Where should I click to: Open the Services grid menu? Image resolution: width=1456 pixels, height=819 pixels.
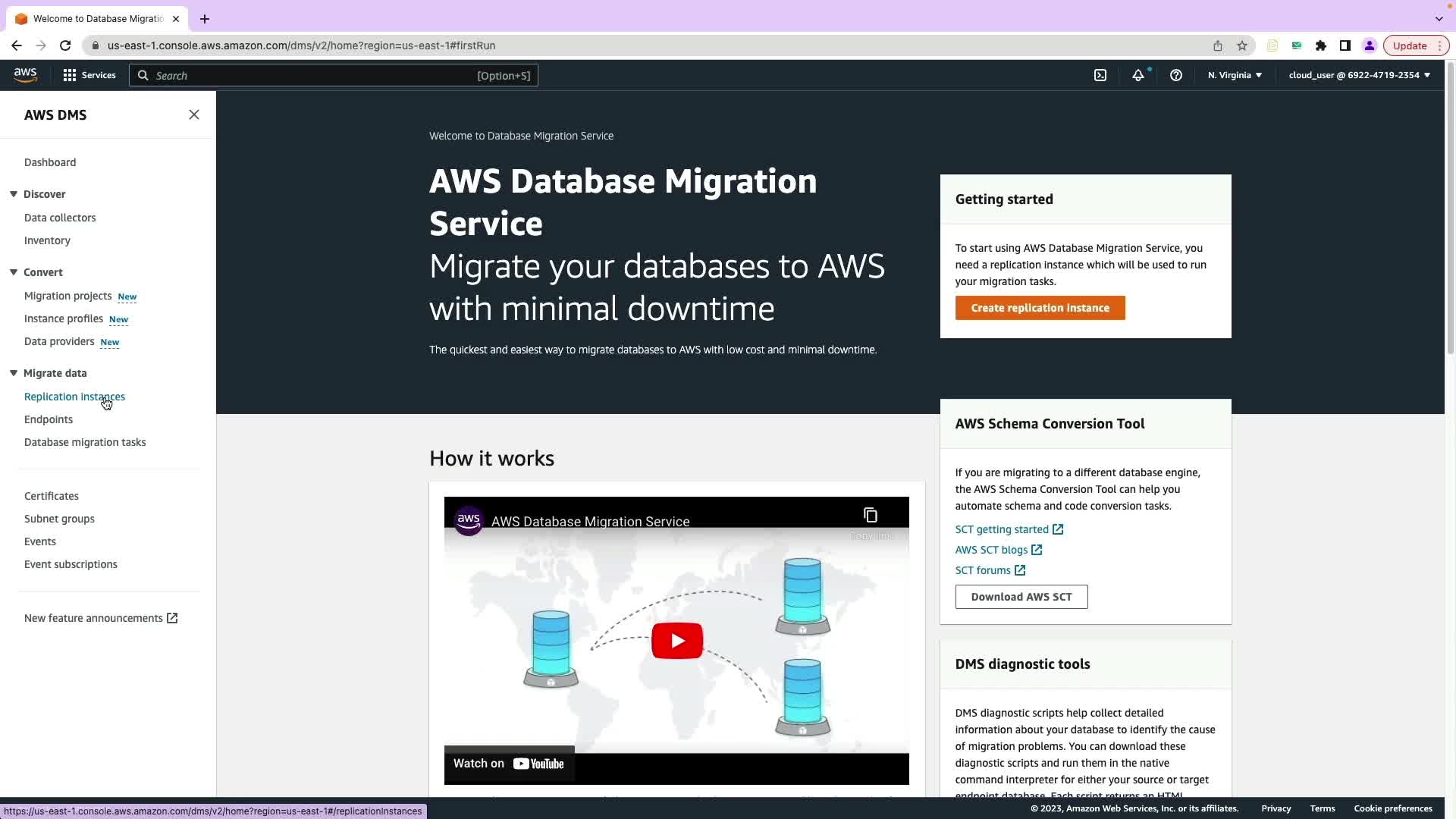[x=89, y=75]
